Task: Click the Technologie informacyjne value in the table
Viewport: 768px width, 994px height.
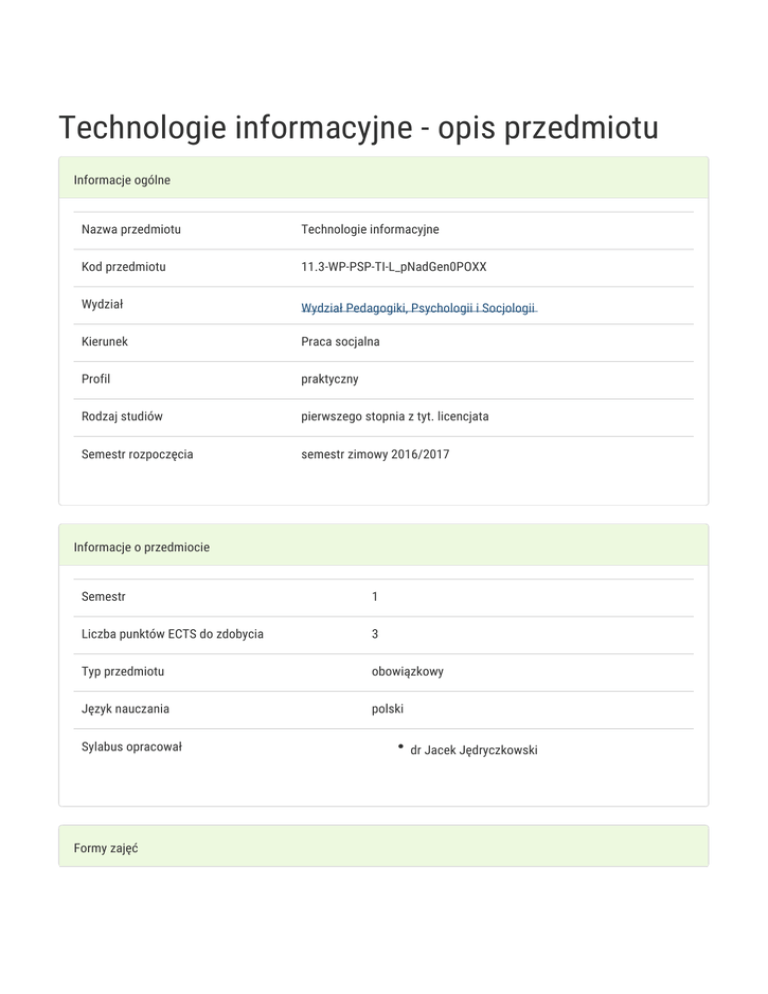Action: pyautogui.click(x=370, y=230)
